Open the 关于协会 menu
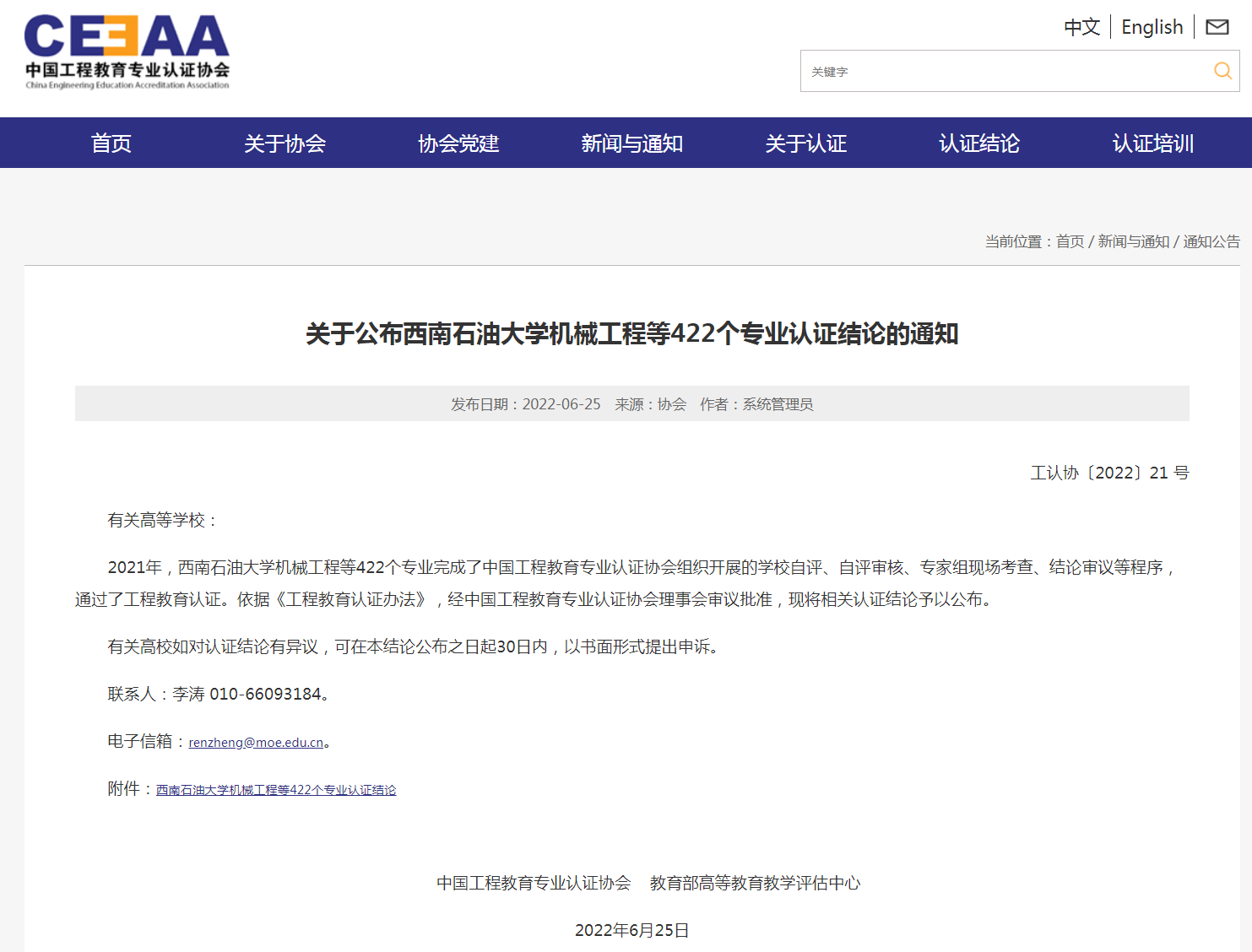1252x952 pixels. tap(285, 143)
